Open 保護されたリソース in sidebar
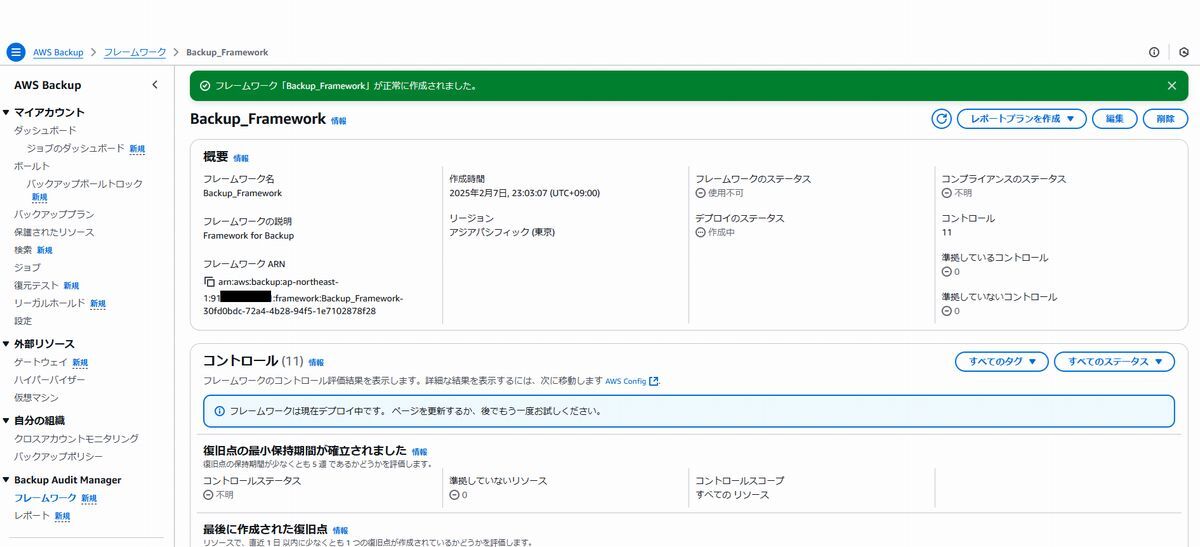This screenshot has height=547, width=1200. [54, 233]
